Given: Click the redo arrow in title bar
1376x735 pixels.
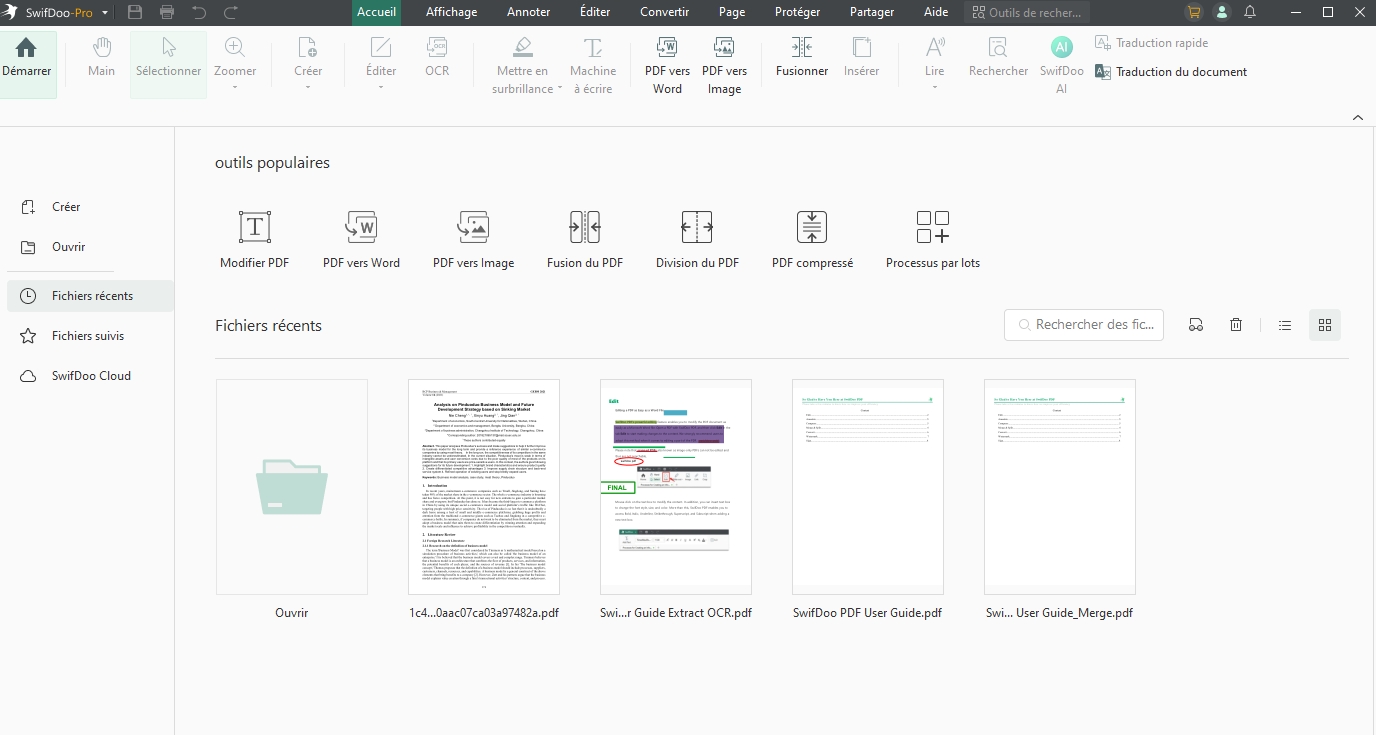Looking at the screenshot, I should [x=231, y=13].
